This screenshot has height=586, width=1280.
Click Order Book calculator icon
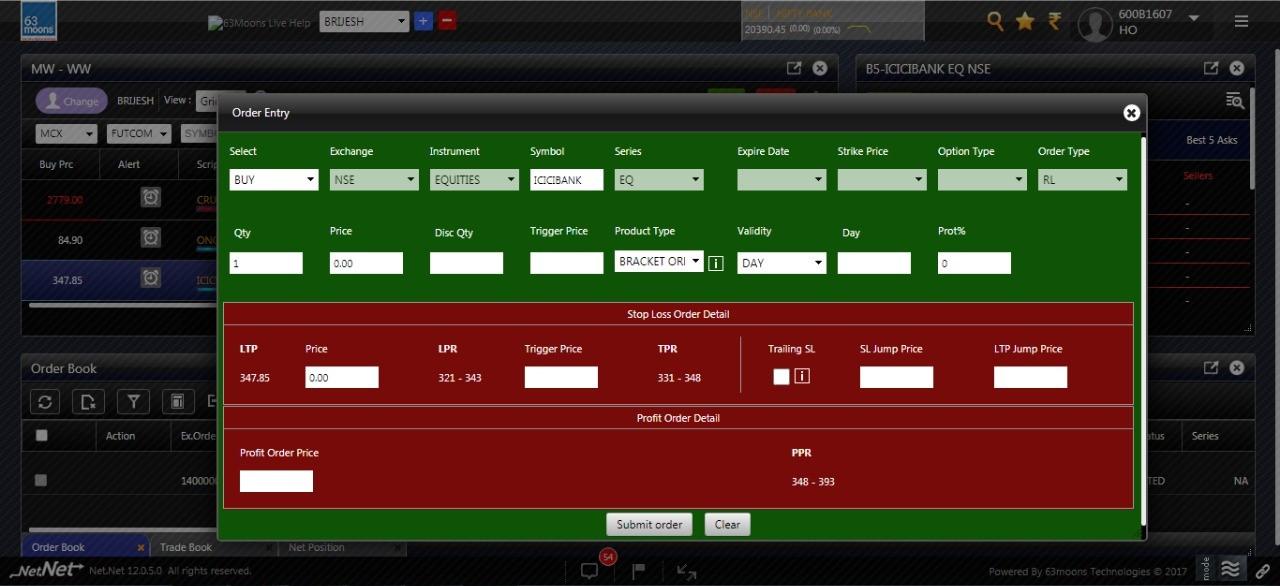coord(177,402)
